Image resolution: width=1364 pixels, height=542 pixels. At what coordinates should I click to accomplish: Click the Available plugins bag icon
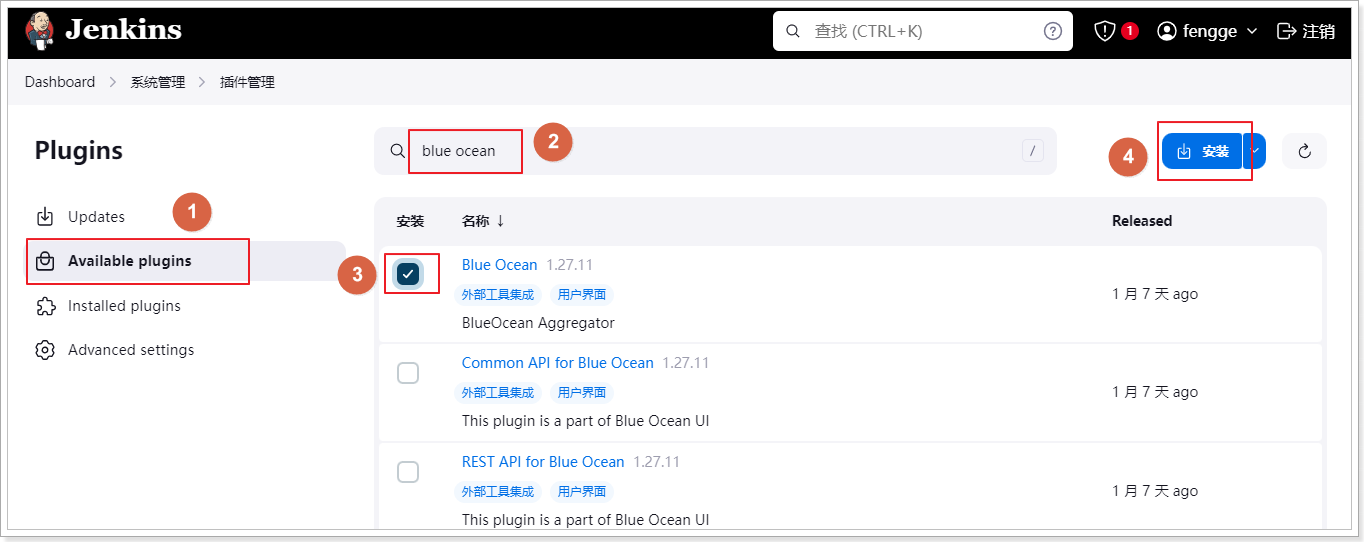pos(44,261)
